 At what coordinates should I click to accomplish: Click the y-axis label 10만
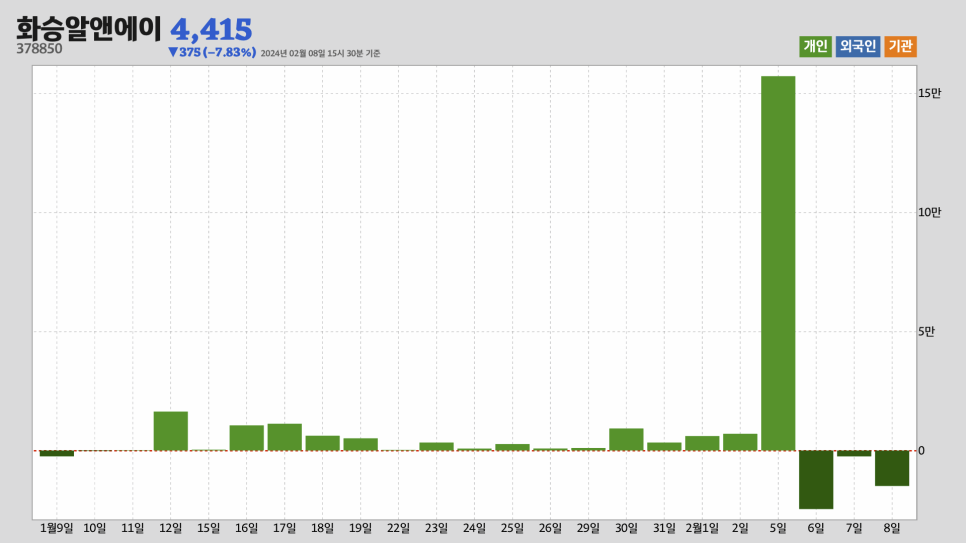(x=929, y=213)
